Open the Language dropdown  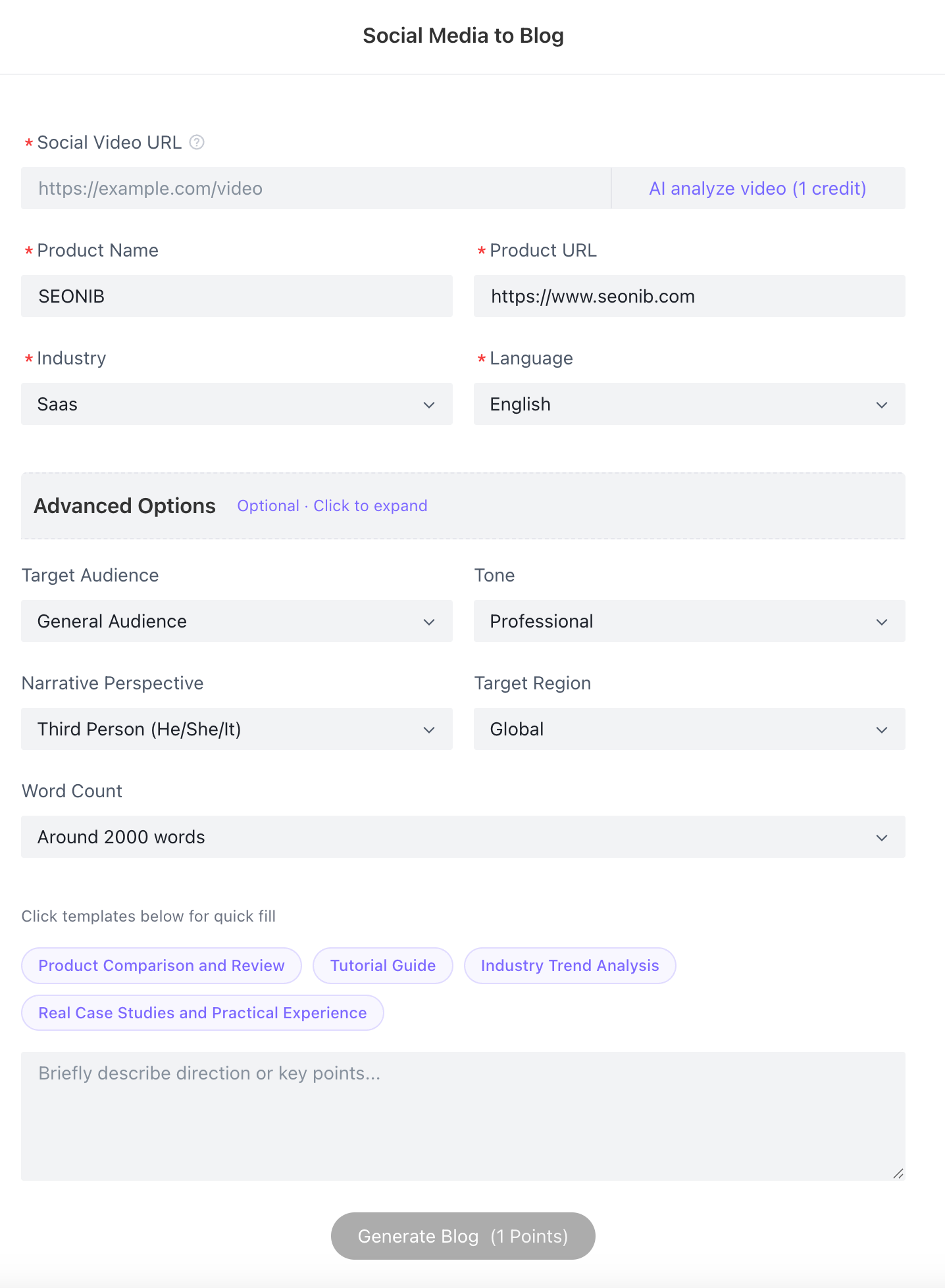(689, 405)
